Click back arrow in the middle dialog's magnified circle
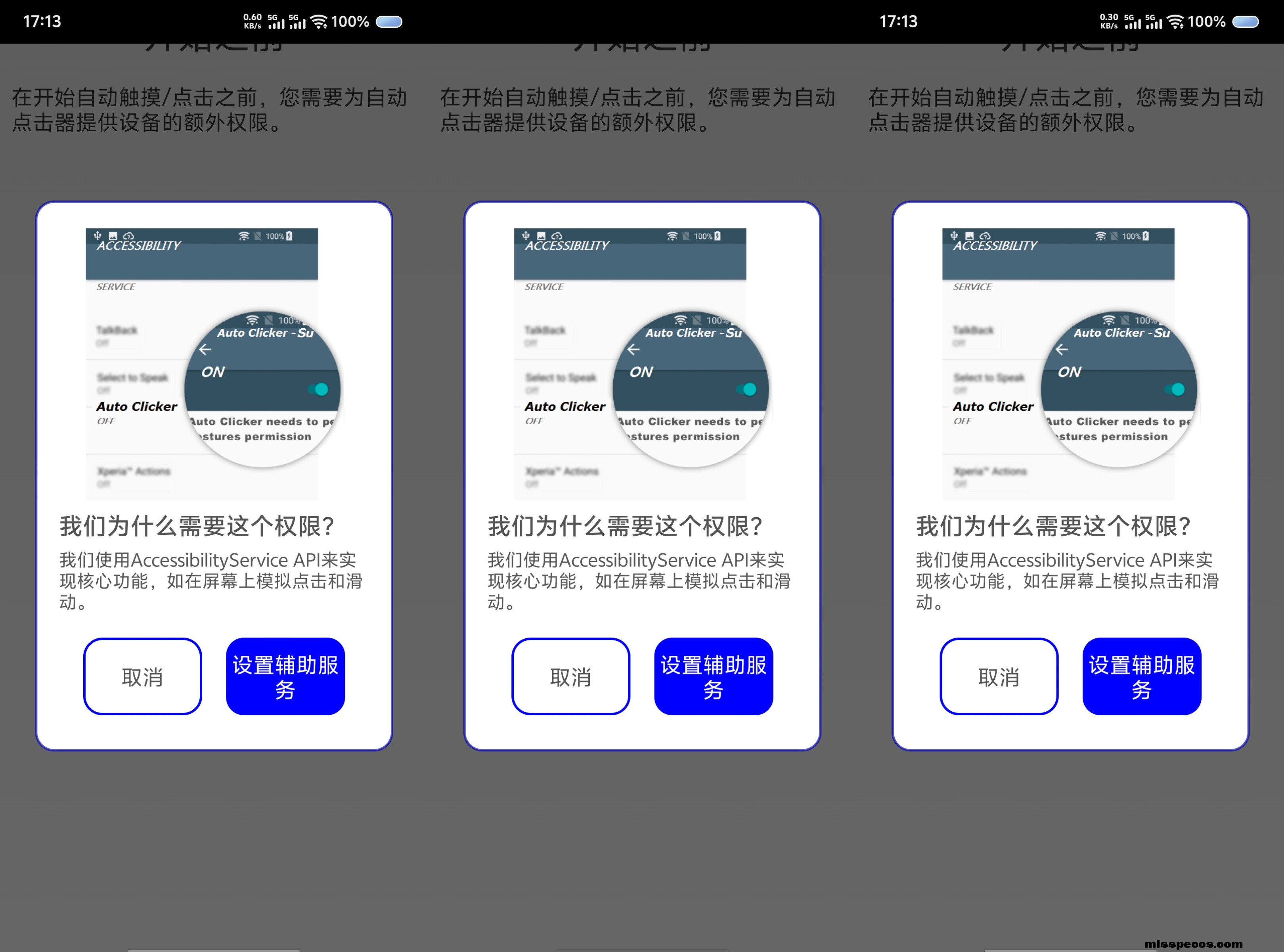This screenshot has width=1284, height=952. [633, 350]
